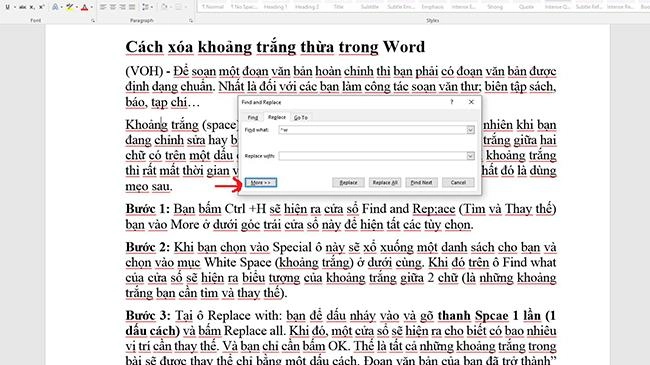The width and height of the screenshot is (650, 365).
Task: Open Text Effects and Typography
Action: pos(55,7)
